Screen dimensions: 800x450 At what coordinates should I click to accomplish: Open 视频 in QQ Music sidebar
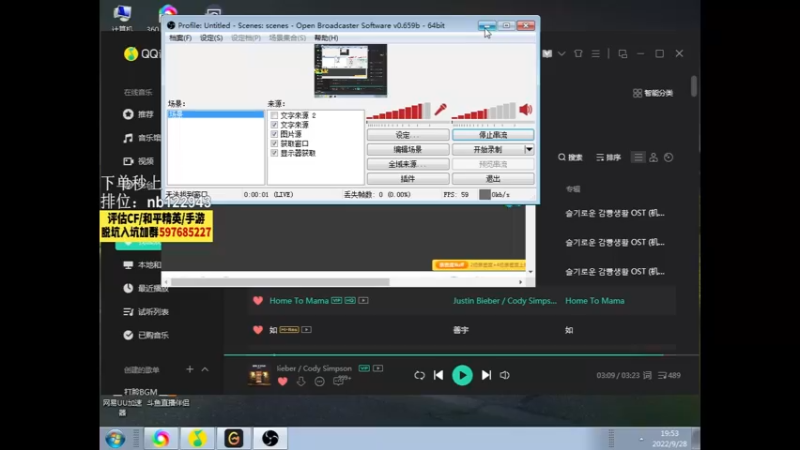pos(139,161)
